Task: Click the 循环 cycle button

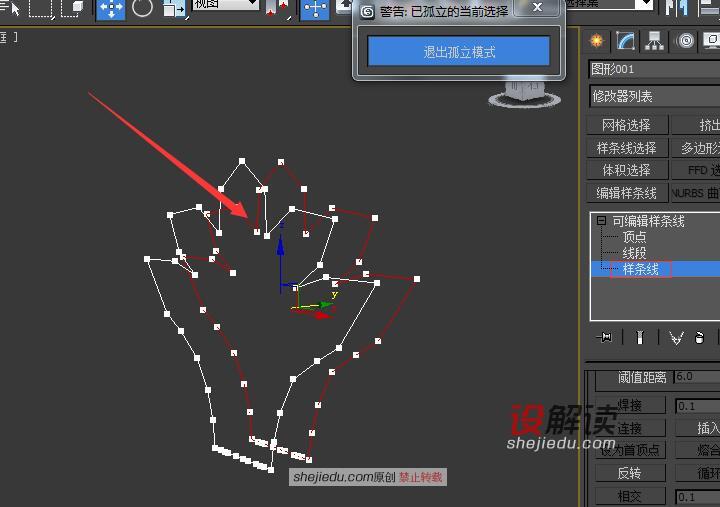Action: (x=698, y=473)
